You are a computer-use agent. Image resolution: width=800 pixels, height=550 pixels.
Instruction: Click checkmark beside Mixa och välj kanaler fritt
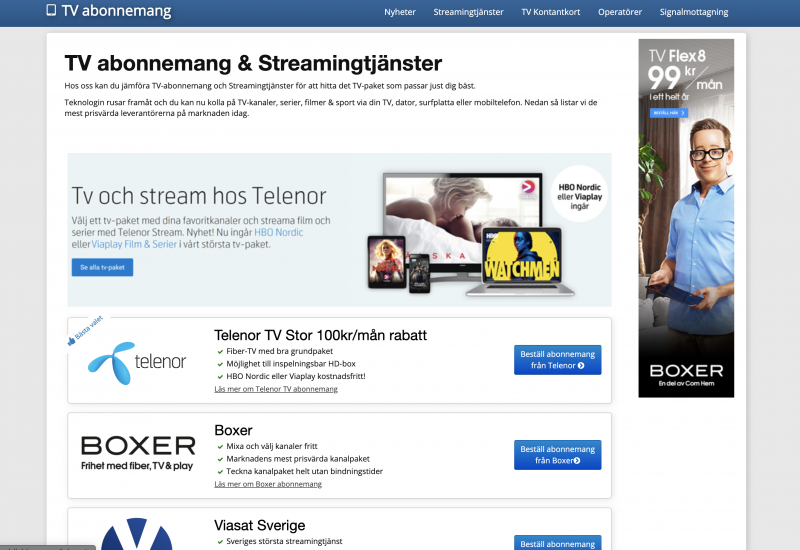pyautogui.click(x=220, y=446)
